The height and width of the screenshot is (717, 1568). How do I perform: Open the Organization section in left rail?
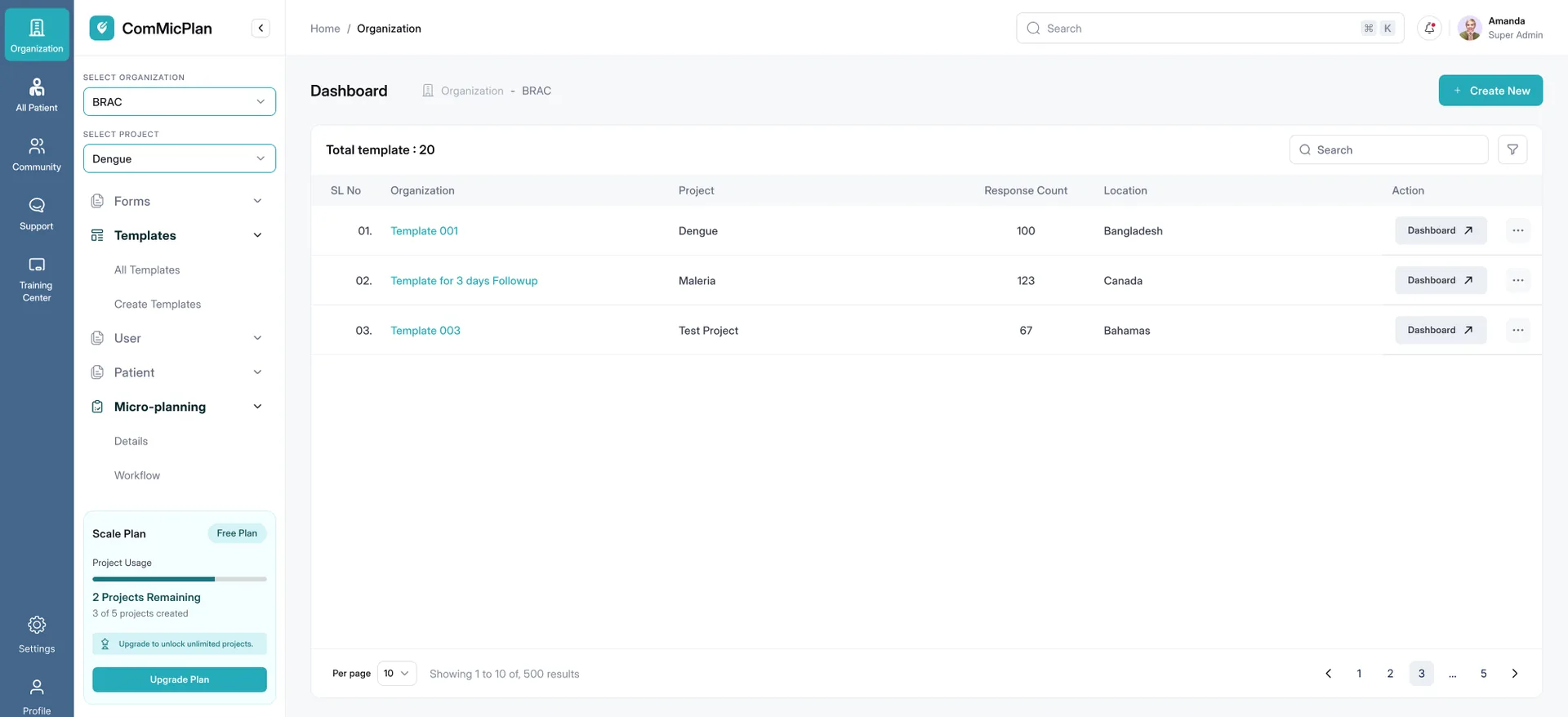click(37, 35)
